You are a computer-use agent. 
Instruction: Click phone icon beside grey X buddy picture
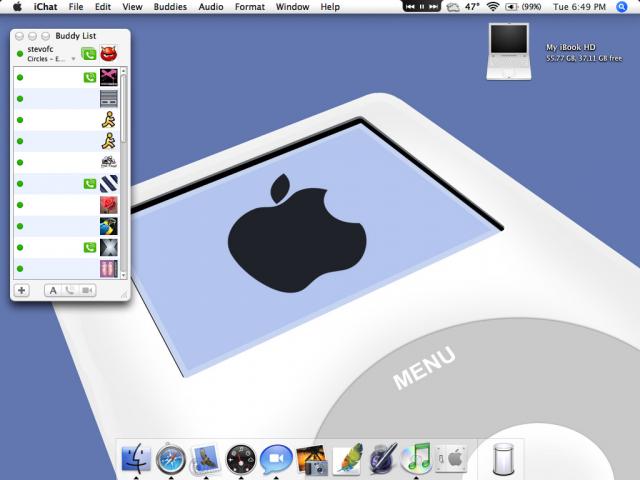coord(90,247)
